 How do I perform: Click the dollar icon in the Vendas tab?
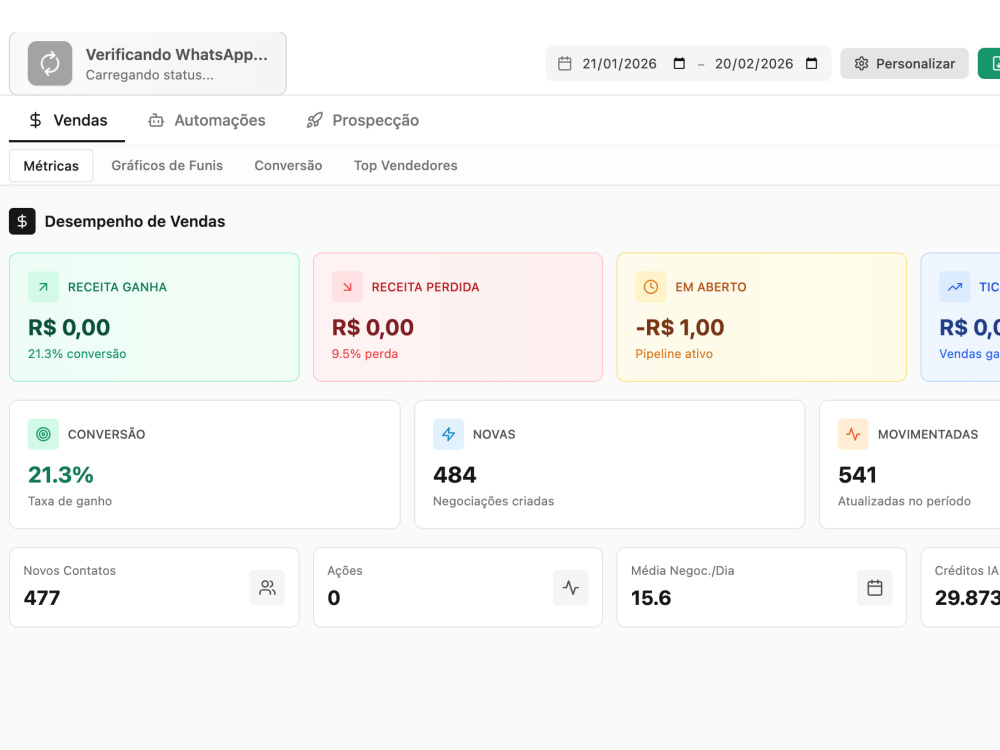pyautogui.click(x=36, y=121)
